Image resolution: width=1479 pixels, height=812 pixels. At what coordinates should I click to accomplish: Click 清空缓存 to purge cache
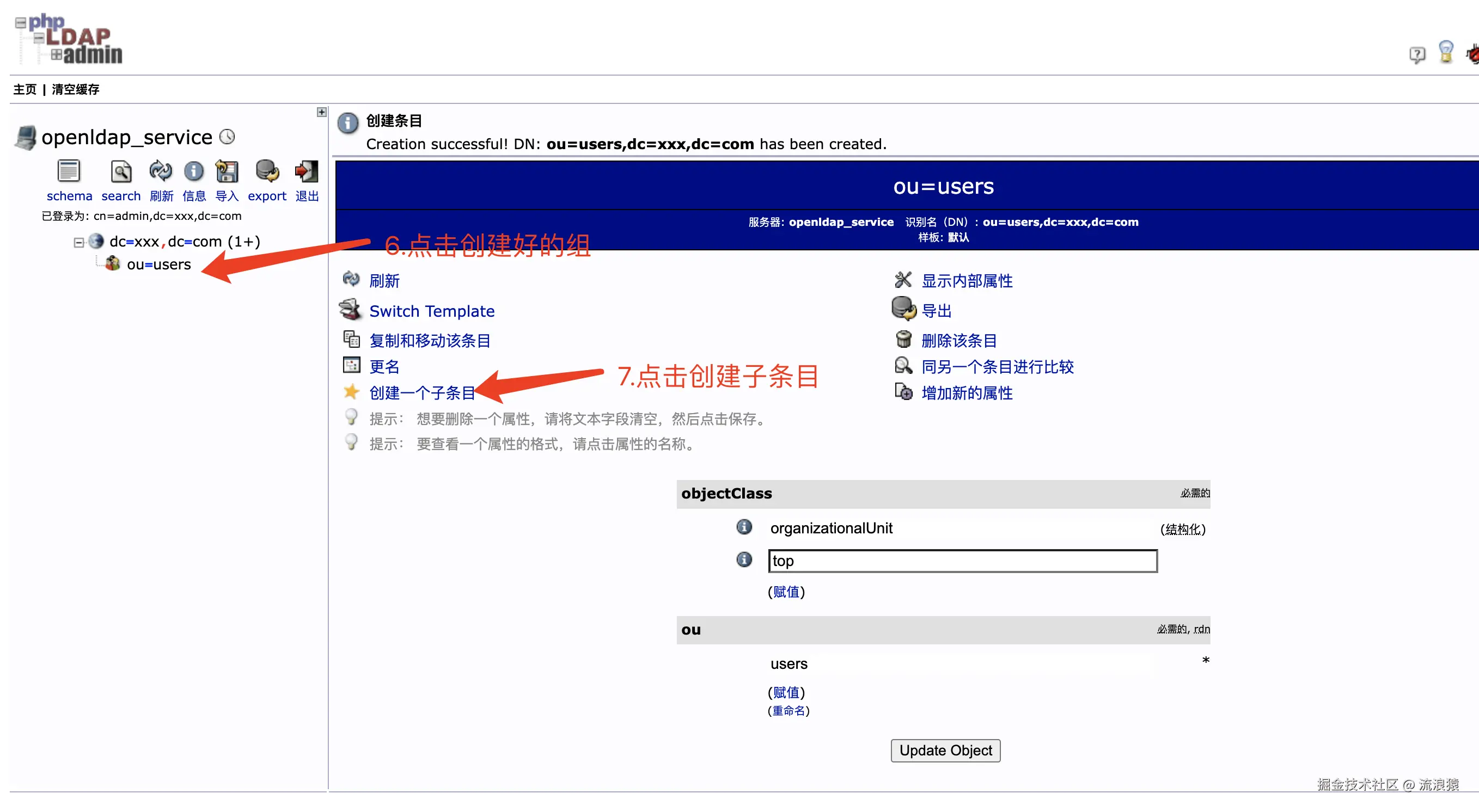75,89
